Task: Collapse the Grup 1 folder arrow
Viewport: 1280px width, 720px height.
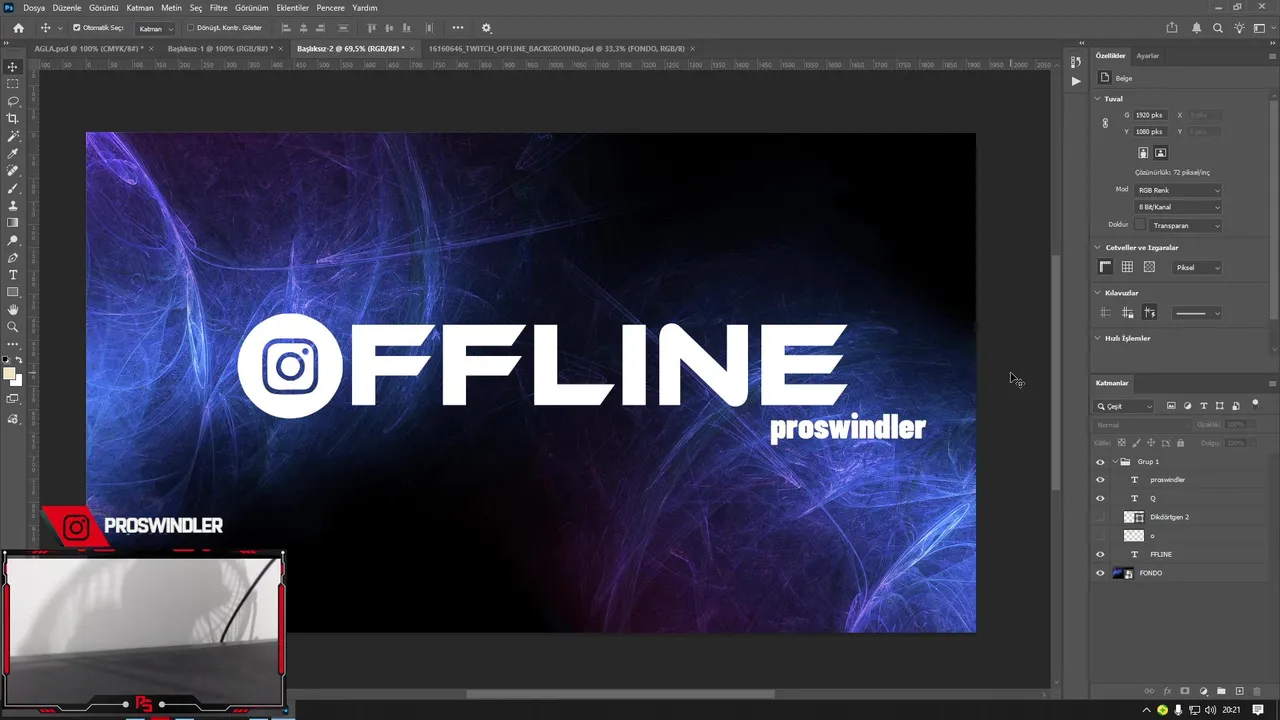Action: (1115, 462)
